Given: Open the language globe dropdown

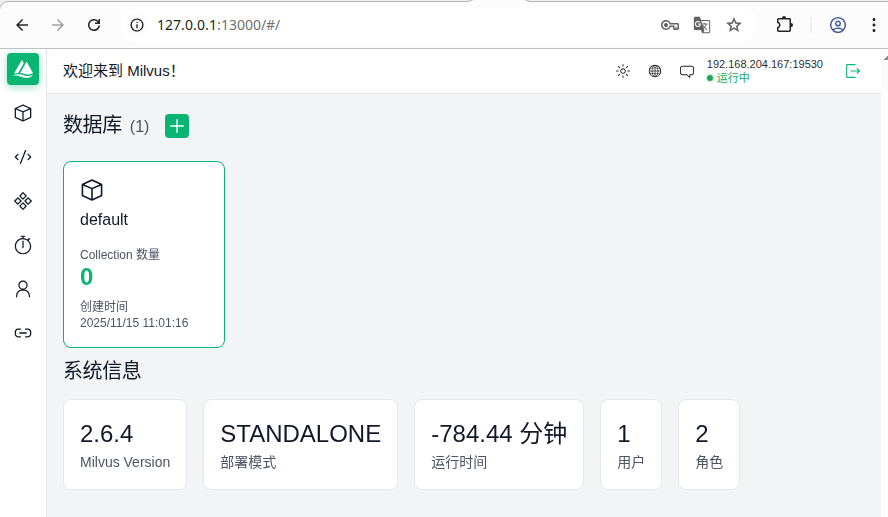Looking at the screenshot, I should (x=655, y=71).
